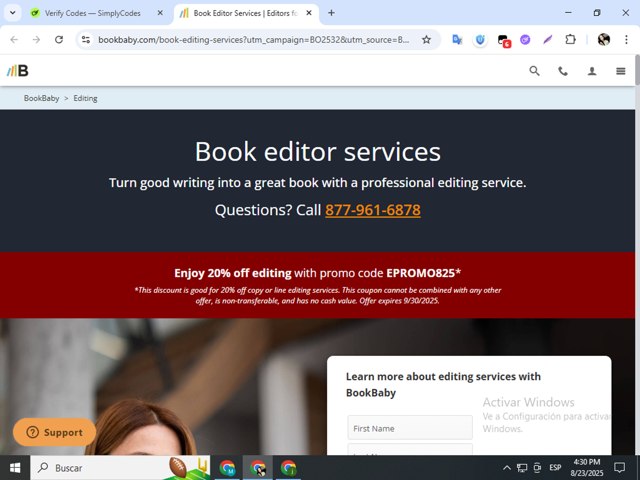Open the Extensions puzzle menu
The height and width of the screenshot is (480, 640).
point(570,40)
